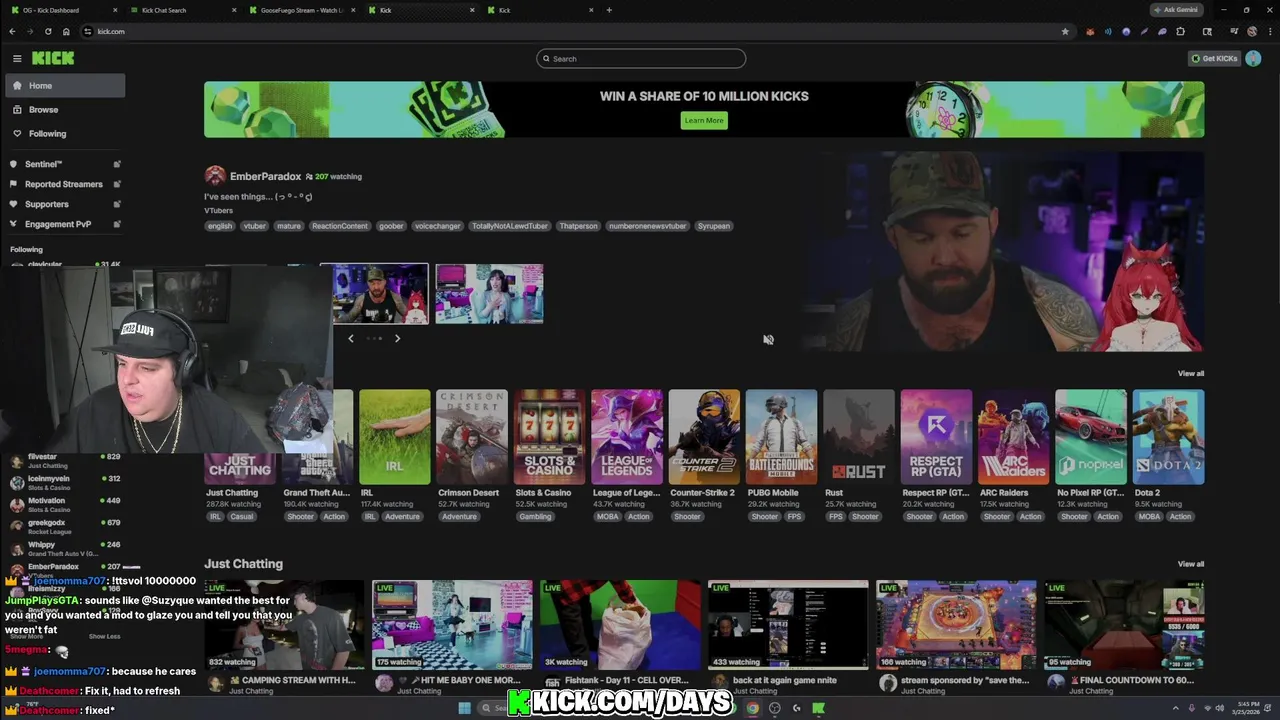This screenshot has width=1280, height=720.
Task: Select the english tag
Action: (220, 226)
